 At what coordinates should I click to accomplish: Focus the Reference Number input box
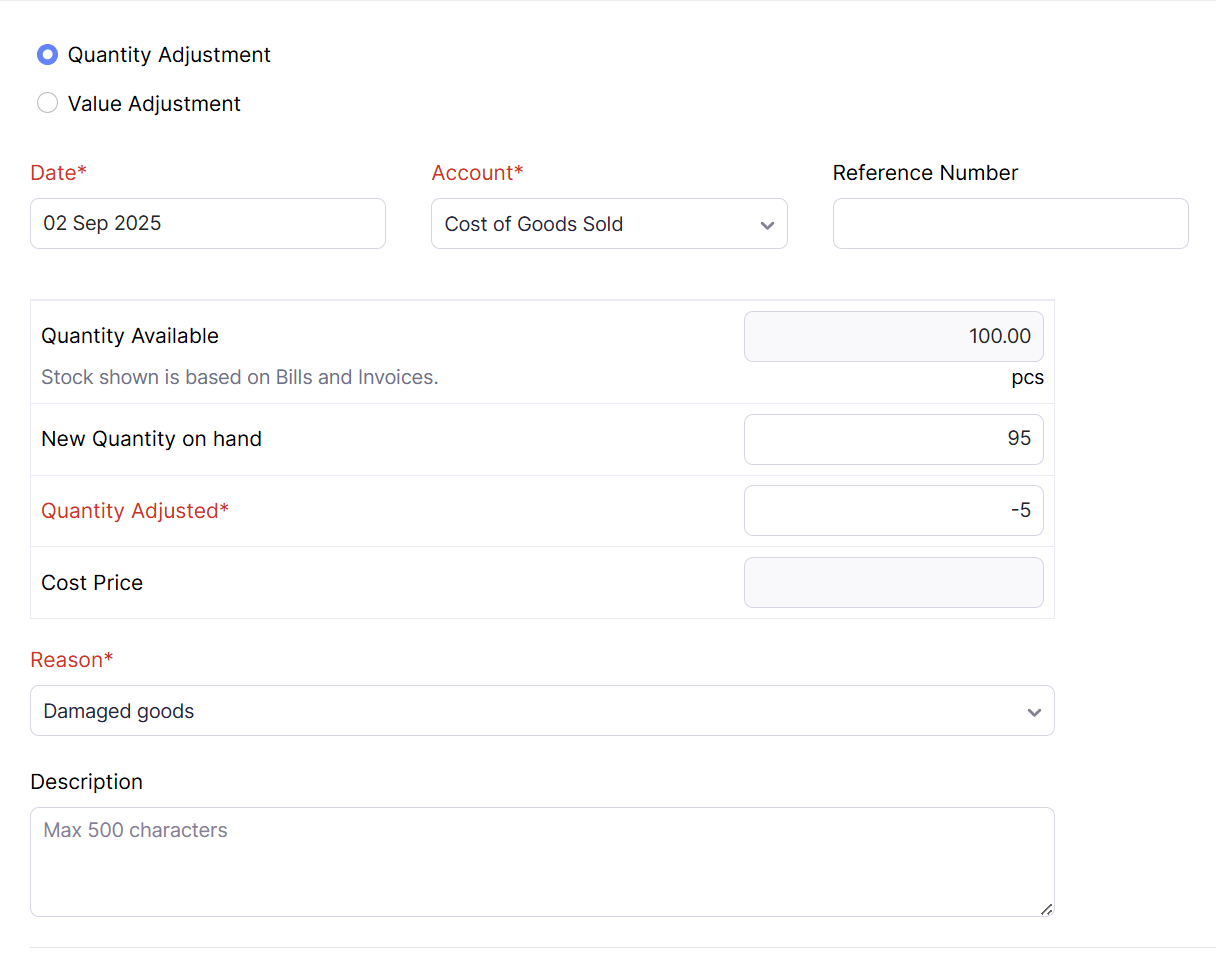point(1010,223)
